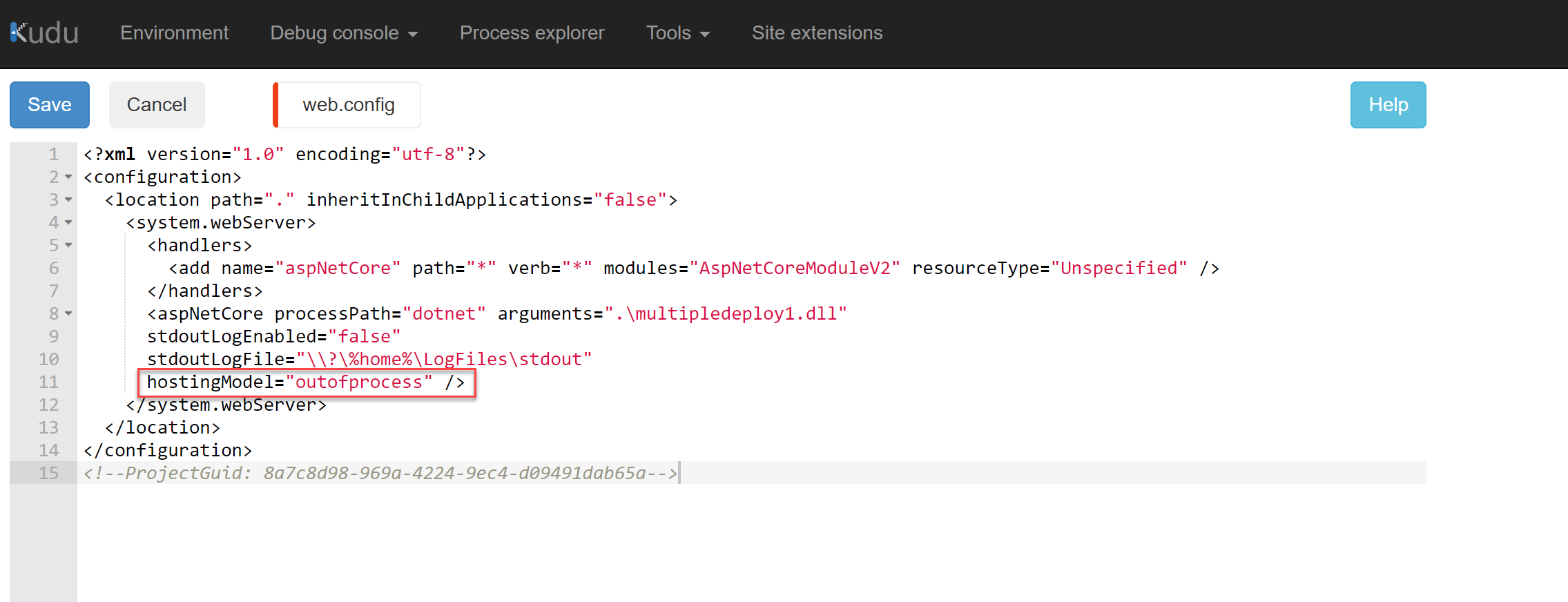Viewport: 1568px width, 602px height.
Task: Click the Kudu logo in navbar
Action: click(x=44, y=33)
